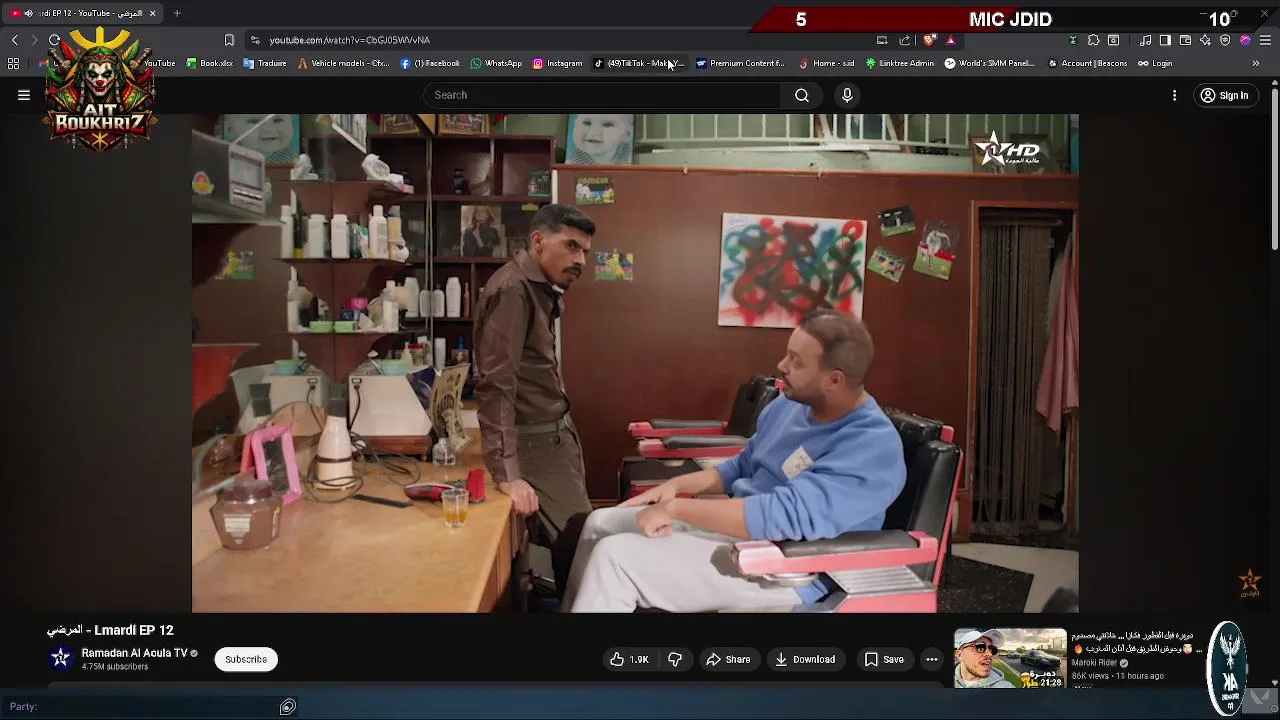
Task: Open Ramadan Al Aoula TV channel name
Action: tap(134, 653)
